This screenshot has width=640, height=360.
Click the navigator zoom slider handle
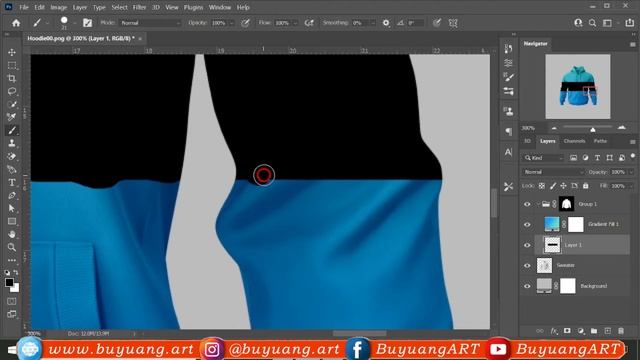(x=593, y=129)
